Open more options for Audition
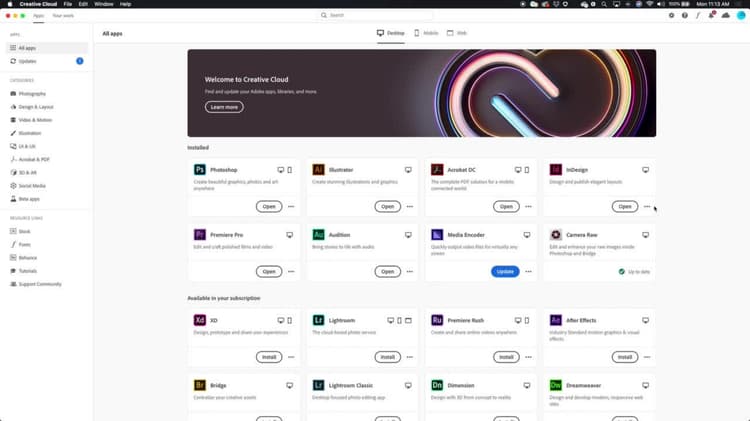The width and height of the screenshot is (750, 421). pyautogui.click(x=410, y=272)
